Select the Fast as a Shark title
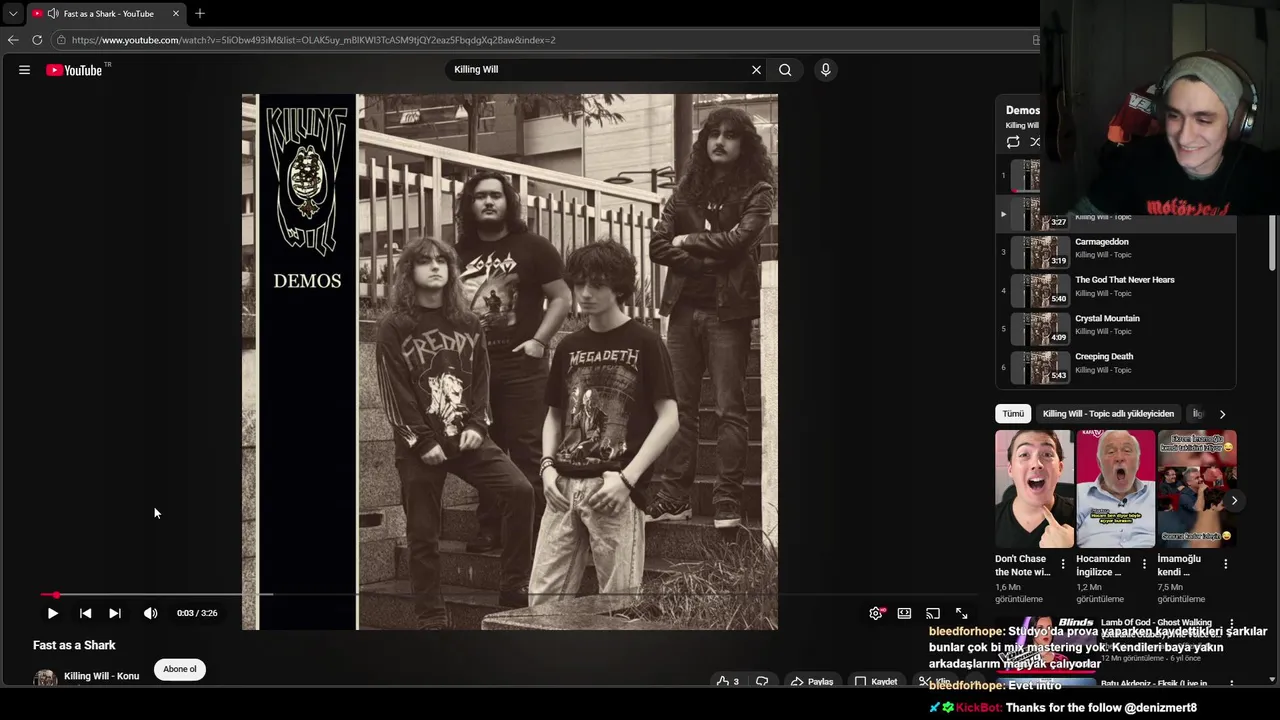The image size is (1280, 720). tap(74, 645)
